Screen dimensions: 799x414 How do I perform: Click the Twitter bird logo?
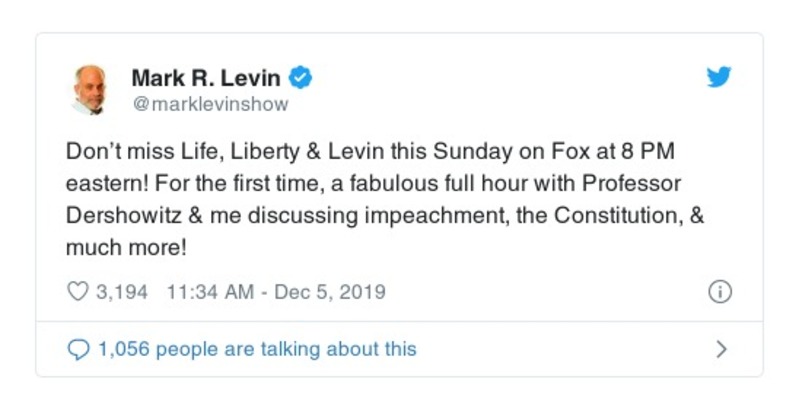[x=719, y=78]
